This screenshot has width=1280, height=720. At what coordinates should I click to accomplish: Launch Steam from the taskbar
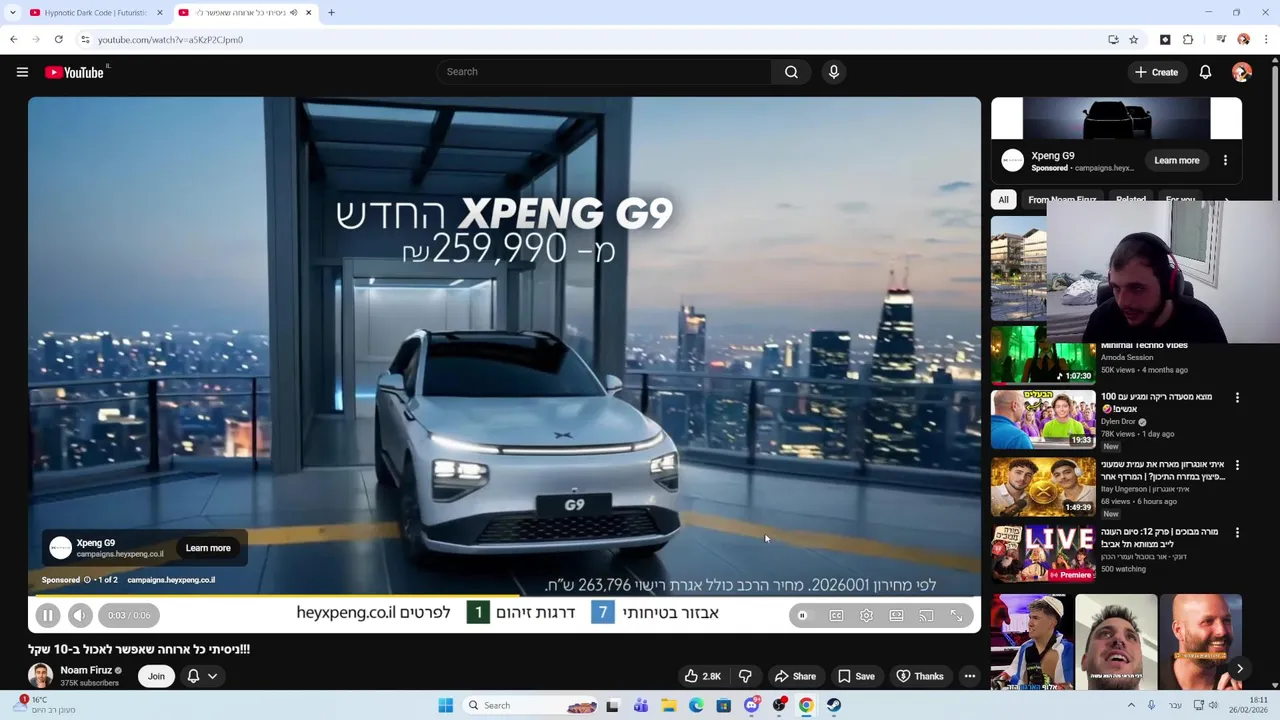coord(833,705)
